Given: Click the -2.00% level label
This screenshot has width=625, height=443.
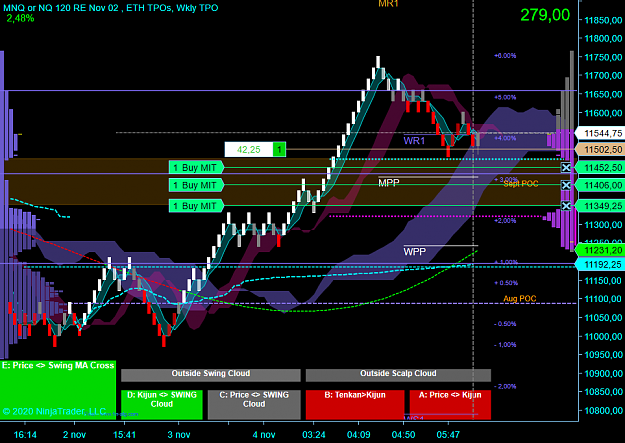Looking at the screenshot, I should [x=505, y=386].
